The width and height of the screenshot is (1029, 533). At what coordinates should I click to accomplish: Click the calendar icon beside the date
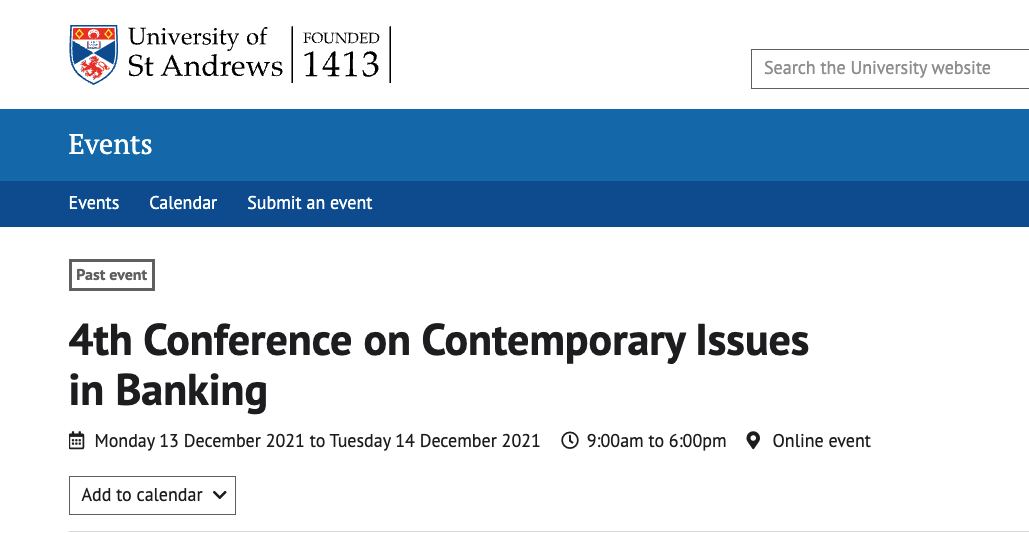77,440
